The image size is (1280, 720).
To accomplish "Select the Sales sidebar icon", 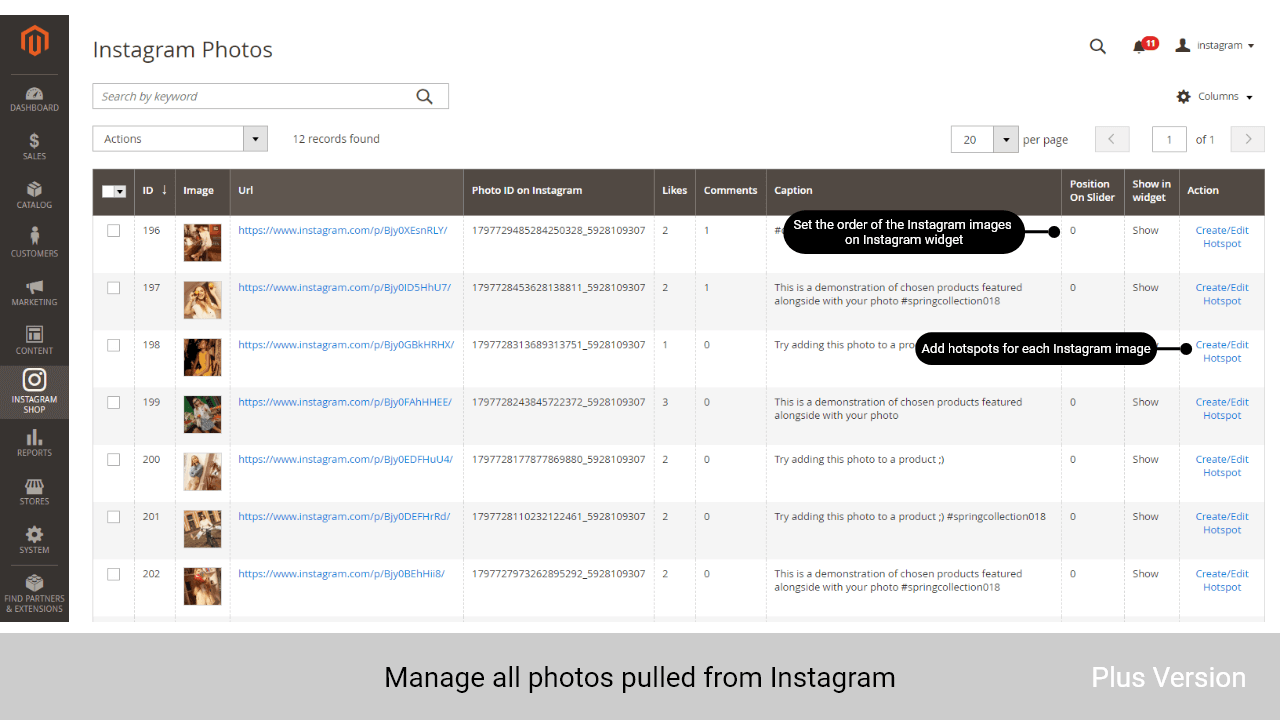I will (x=34, y=146).
